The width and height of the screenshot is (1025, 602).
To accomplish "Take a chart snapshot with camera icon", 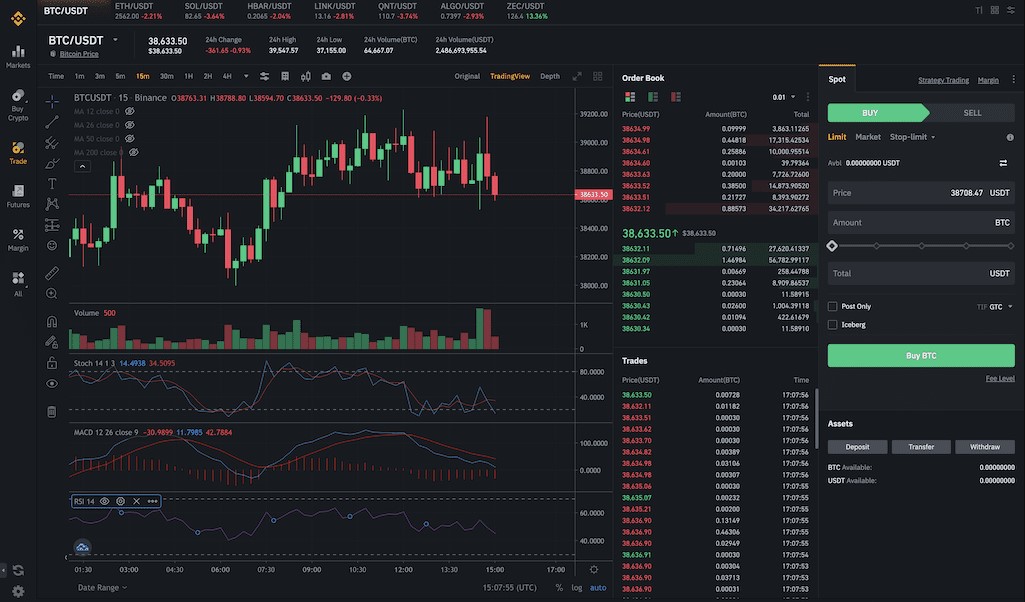I will (326, 76).
